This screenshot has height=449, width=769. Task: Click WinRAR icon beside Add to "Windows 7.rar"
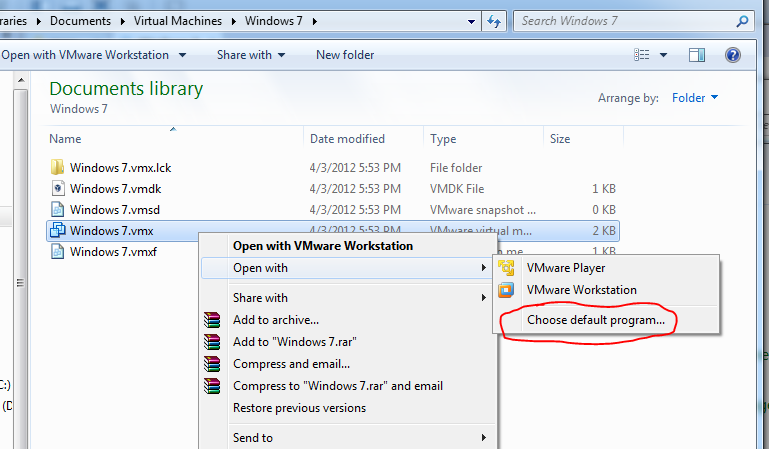coord(212,342)
